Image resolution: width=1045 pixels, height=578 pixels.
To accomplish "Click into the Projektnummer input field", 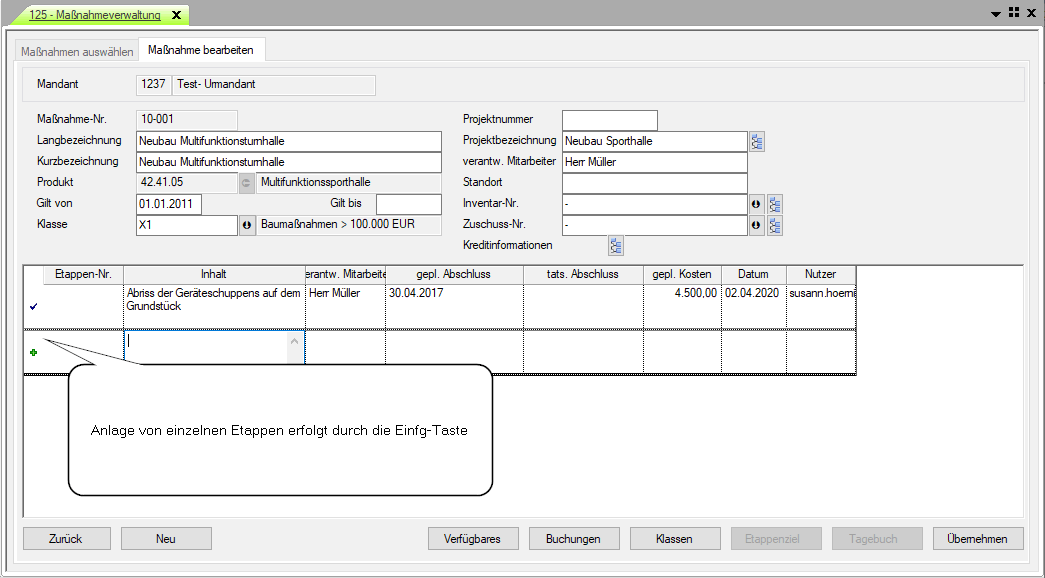I will click(x=609, y=120).
